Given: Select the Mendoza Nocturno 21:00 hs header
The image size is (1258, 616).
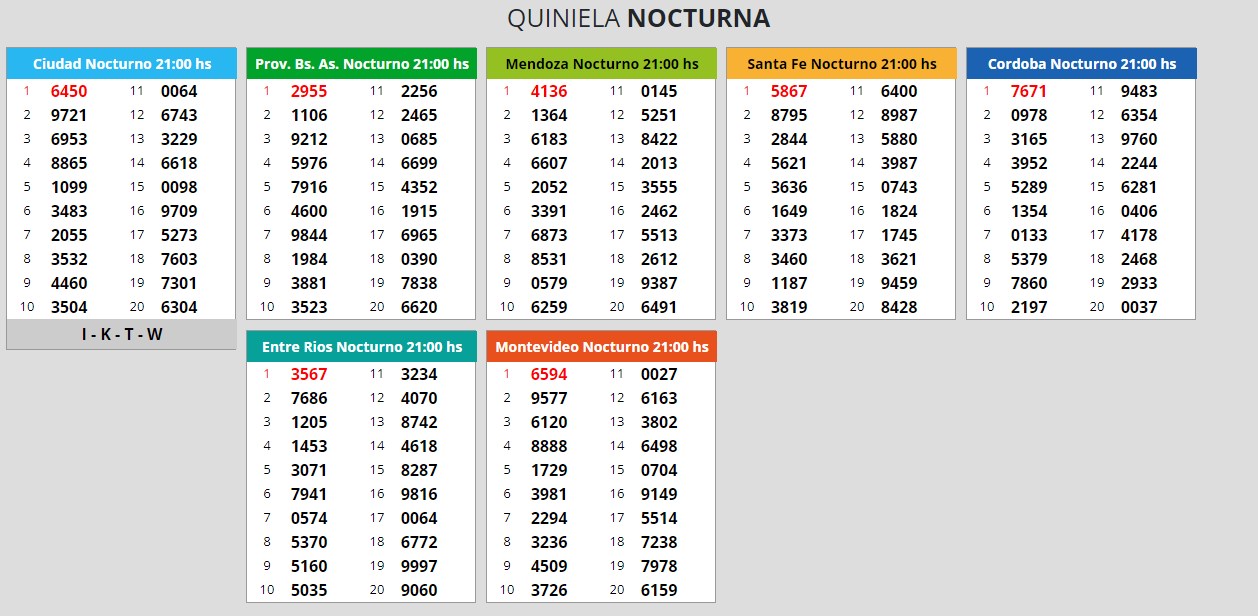Looking at the screenshot, I should (602, 63).
